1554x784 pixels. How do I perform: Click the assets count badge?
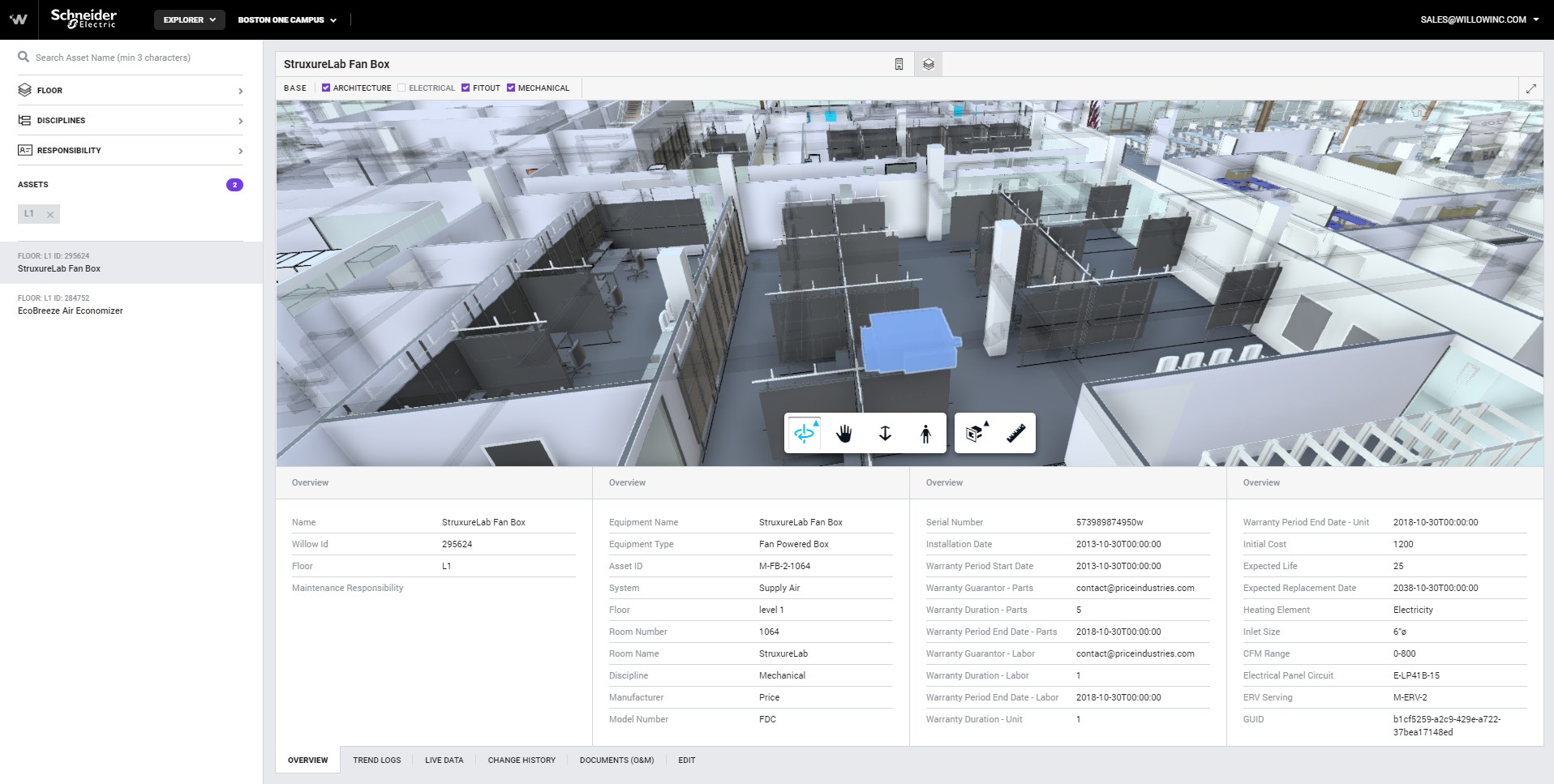[234, 185]
